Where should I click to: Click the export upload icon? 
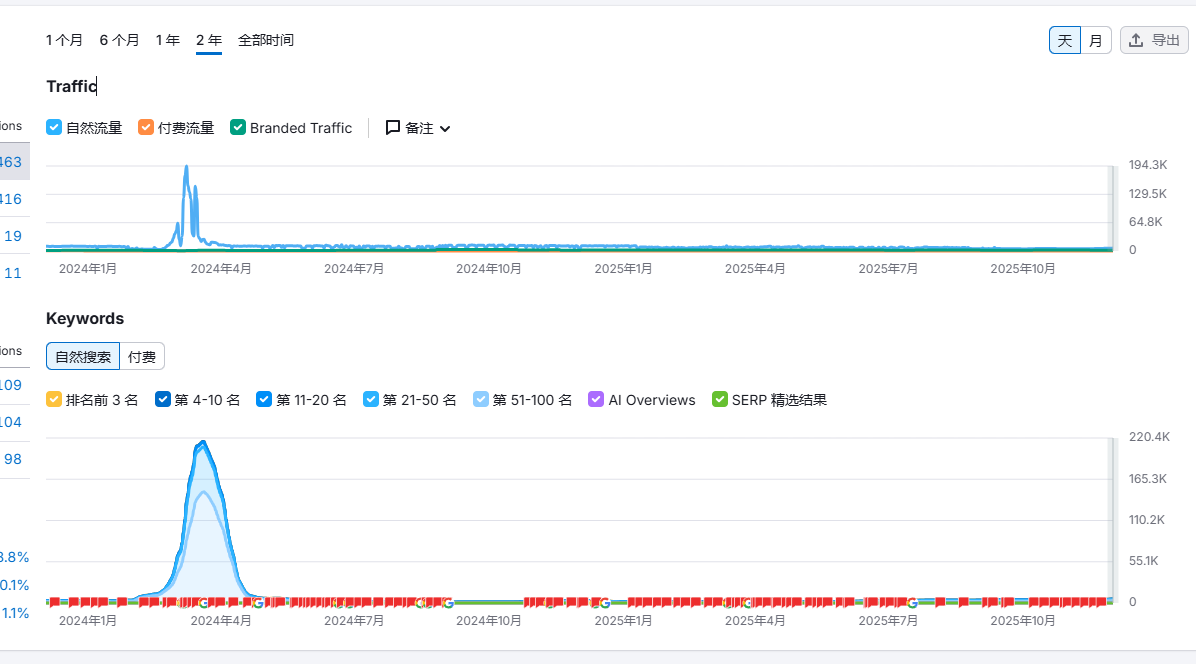tap(1136, 40)
